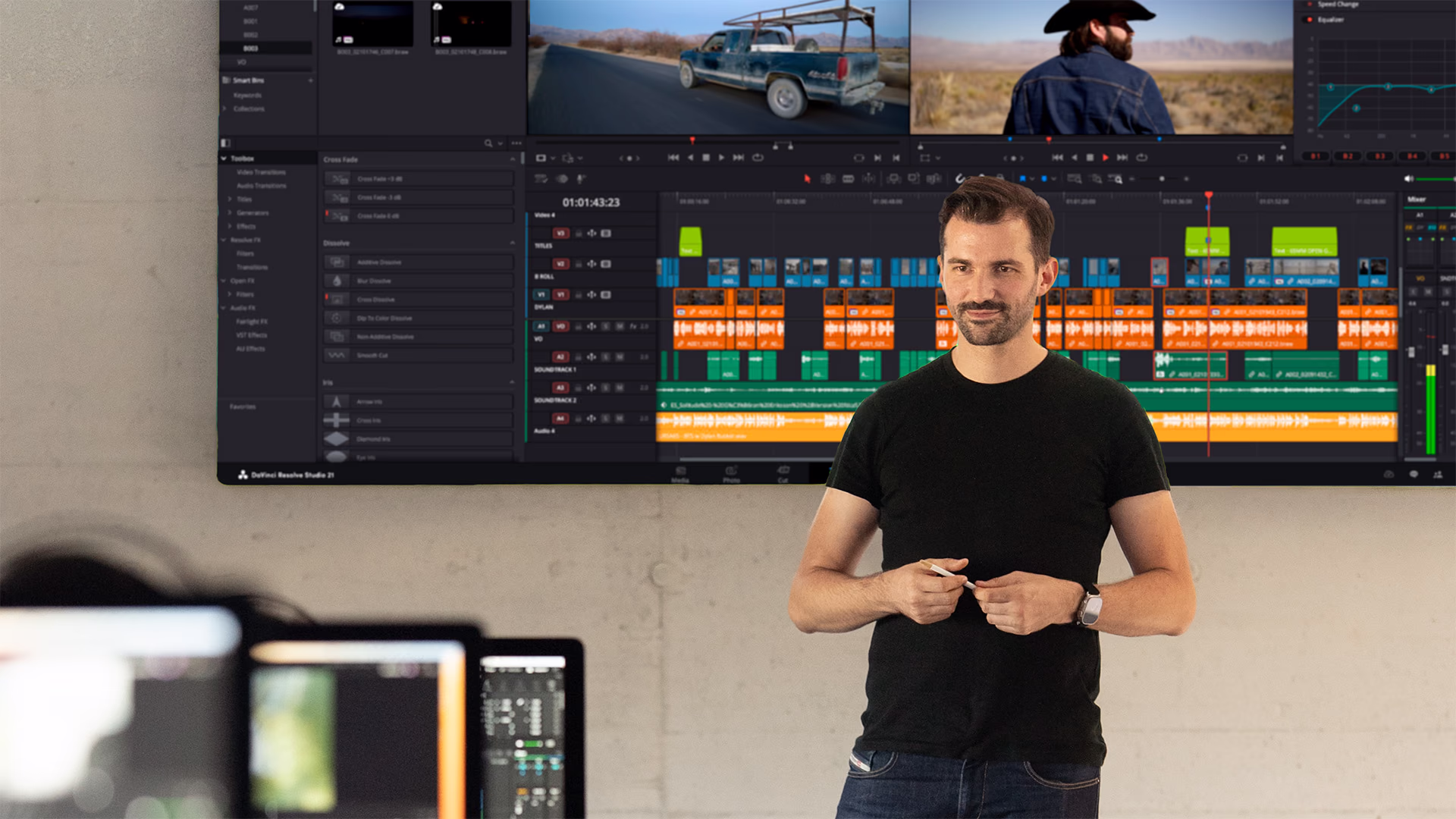Collapse the Iris section

click(513, 382)
